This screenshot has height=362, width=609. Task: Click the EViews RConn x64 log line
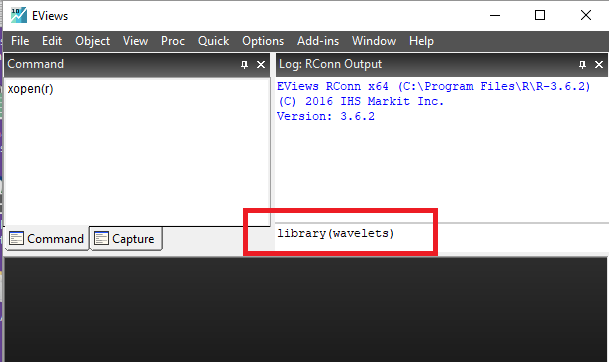coord(433,86)
